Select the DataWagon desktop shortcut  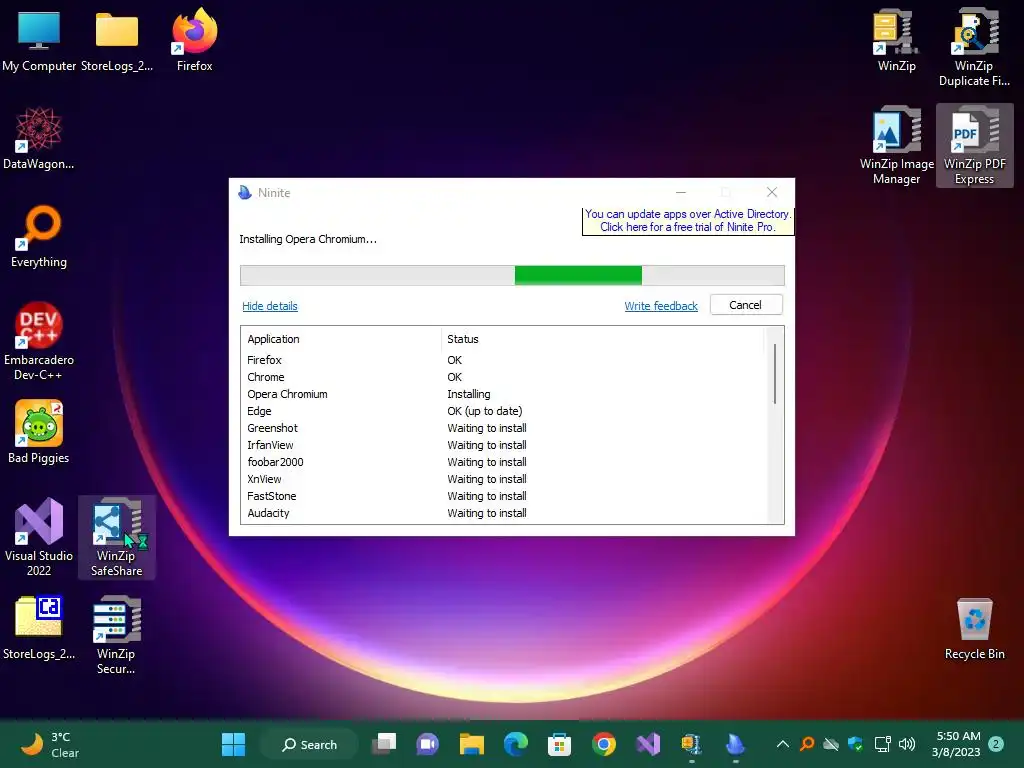pyautogui.click(x=39, y=138)
